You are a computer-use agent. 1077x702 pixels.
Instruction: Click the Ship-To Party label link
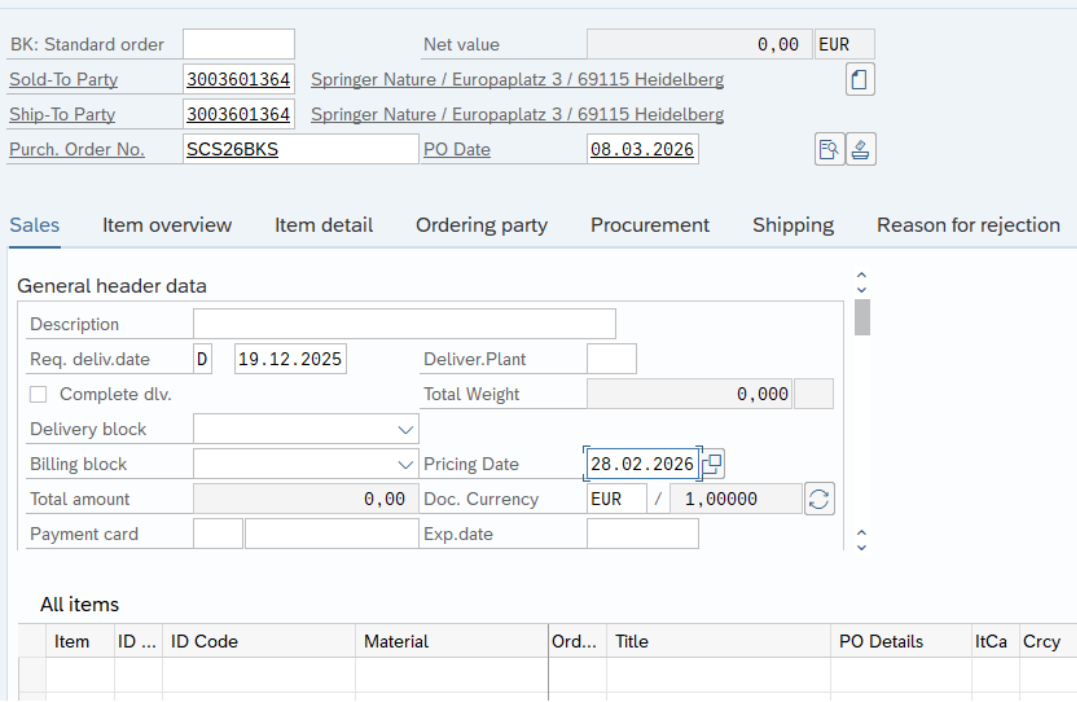62,115
